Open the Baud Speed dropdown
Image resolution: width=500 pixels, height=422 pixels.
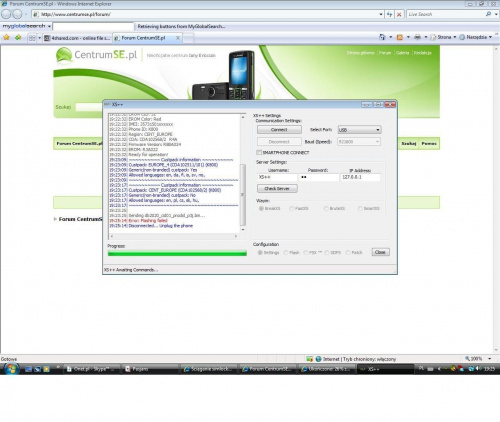pos(359,142)
